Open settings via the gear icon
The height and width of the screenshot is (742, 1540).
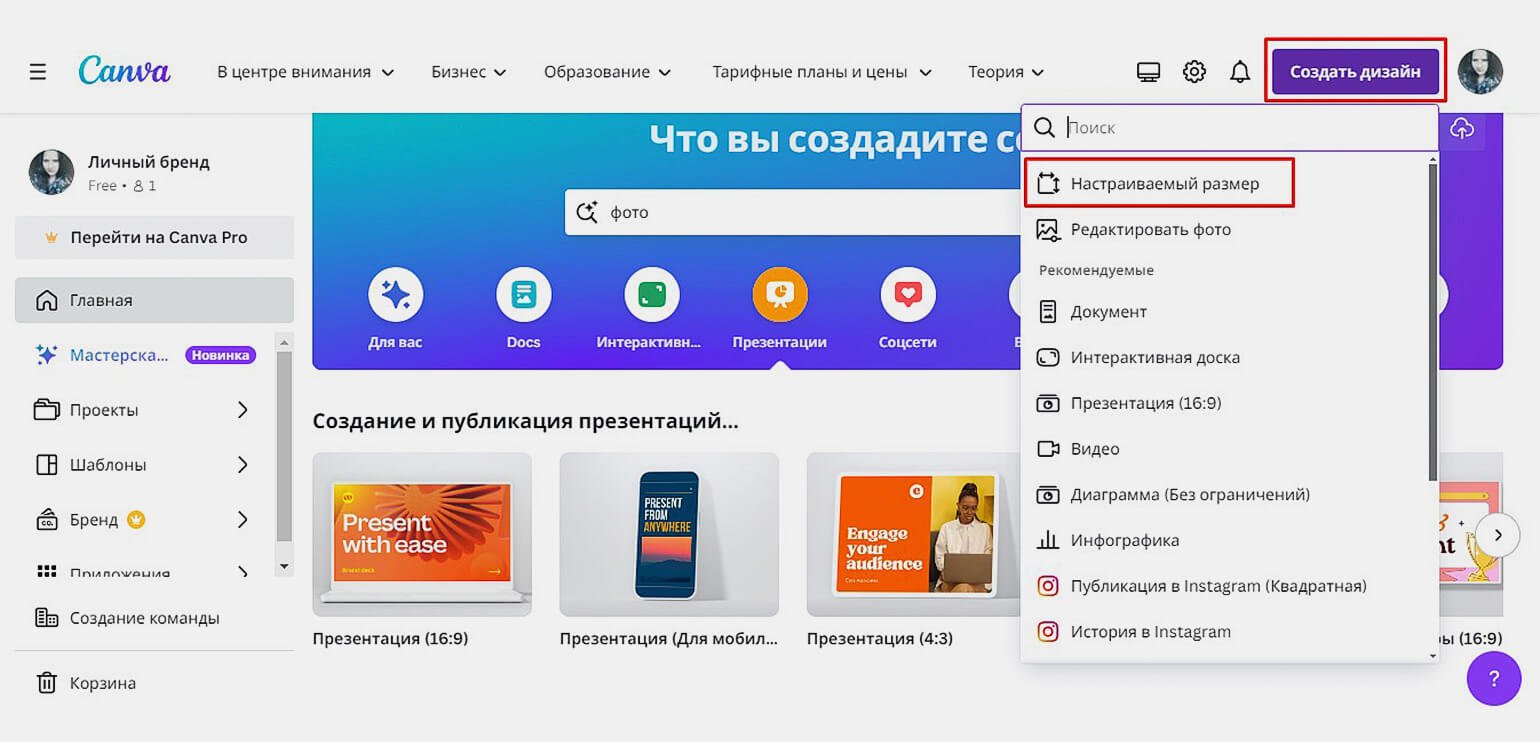pos(1194,72)
